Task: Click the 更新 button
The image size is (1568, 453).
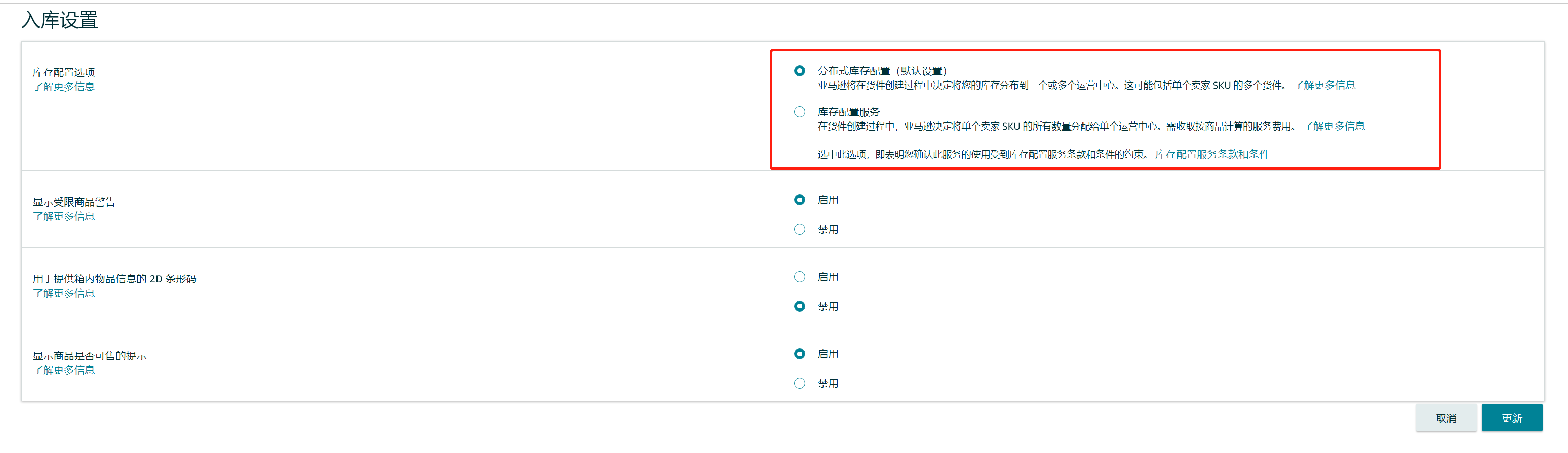Action: click(1512, 418)
